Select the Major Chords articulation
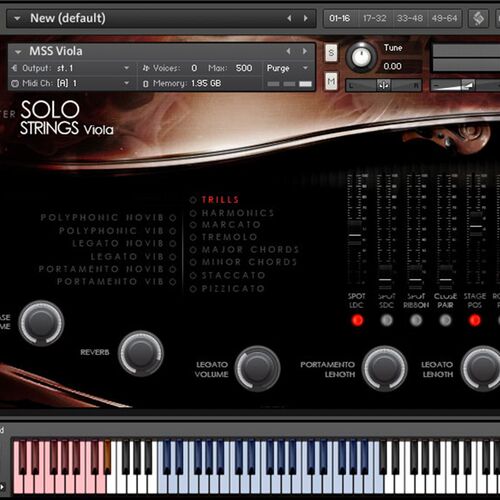Viewport: 500px width, 500px height. [x=244, y=249]
